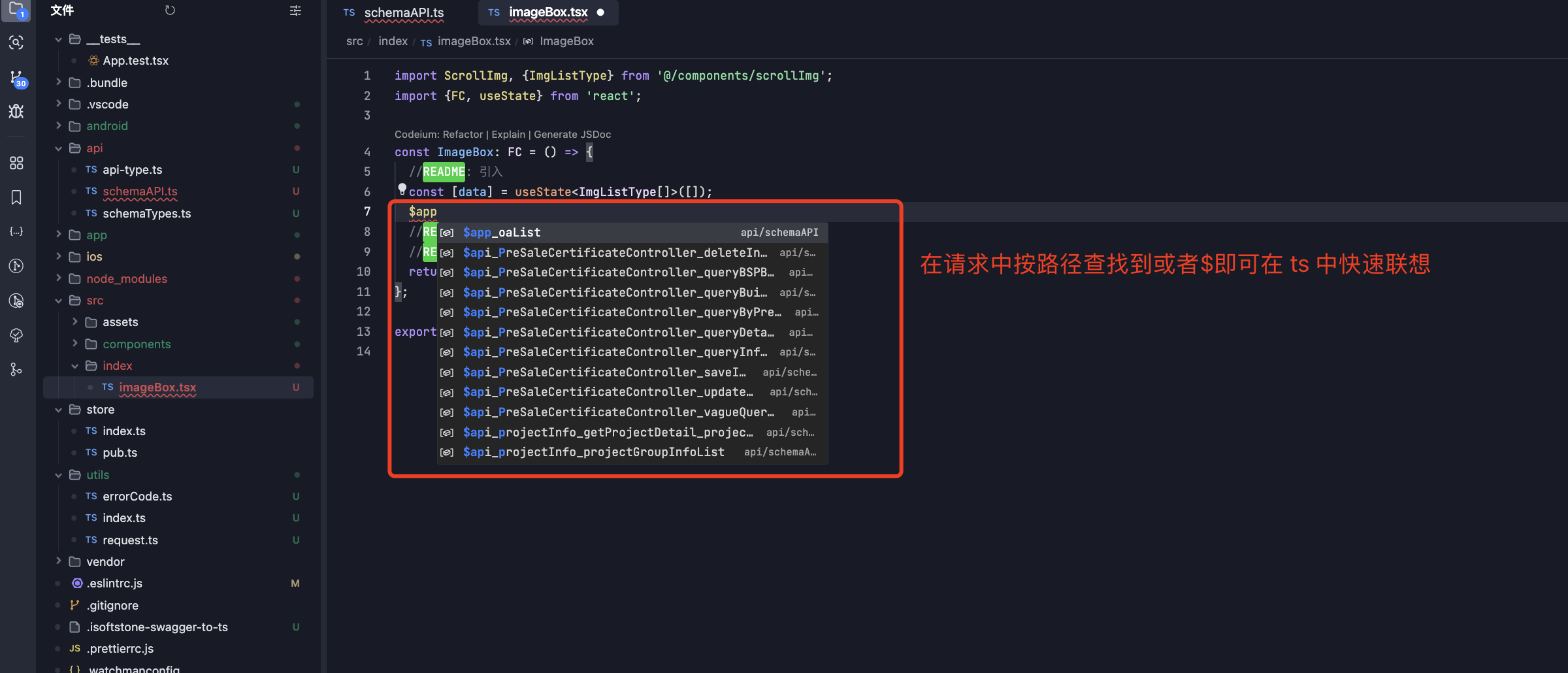Click the ios folder row

click(x=178, y=256)
